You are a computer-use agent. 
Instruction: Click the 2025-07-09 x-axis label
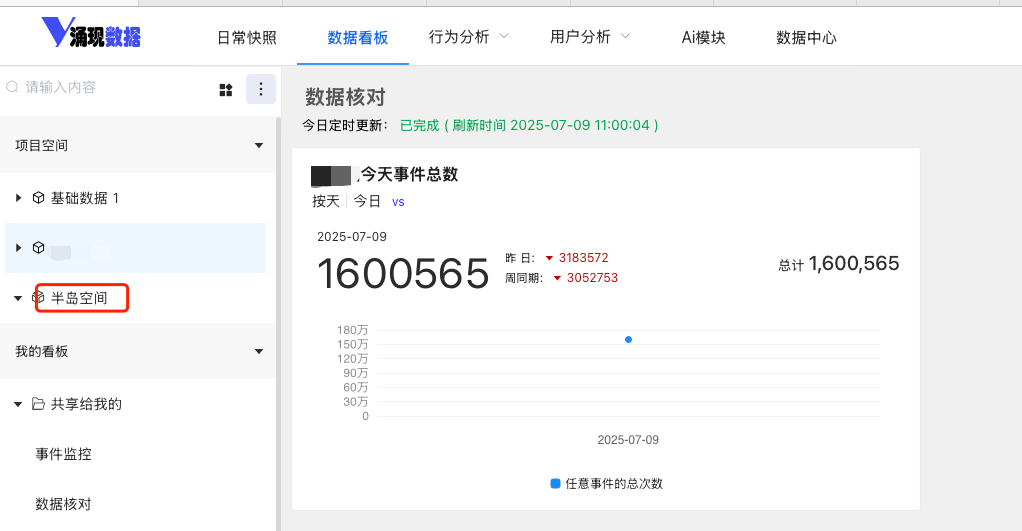coord(628,440)
